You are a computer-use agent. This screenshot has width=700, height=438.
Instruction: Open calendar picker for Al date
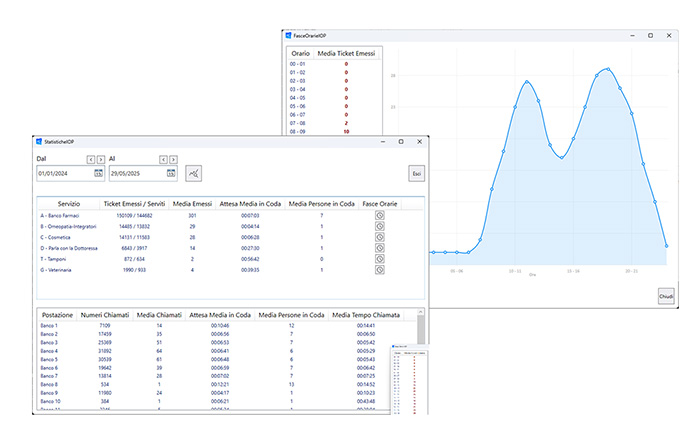[171, 173]
